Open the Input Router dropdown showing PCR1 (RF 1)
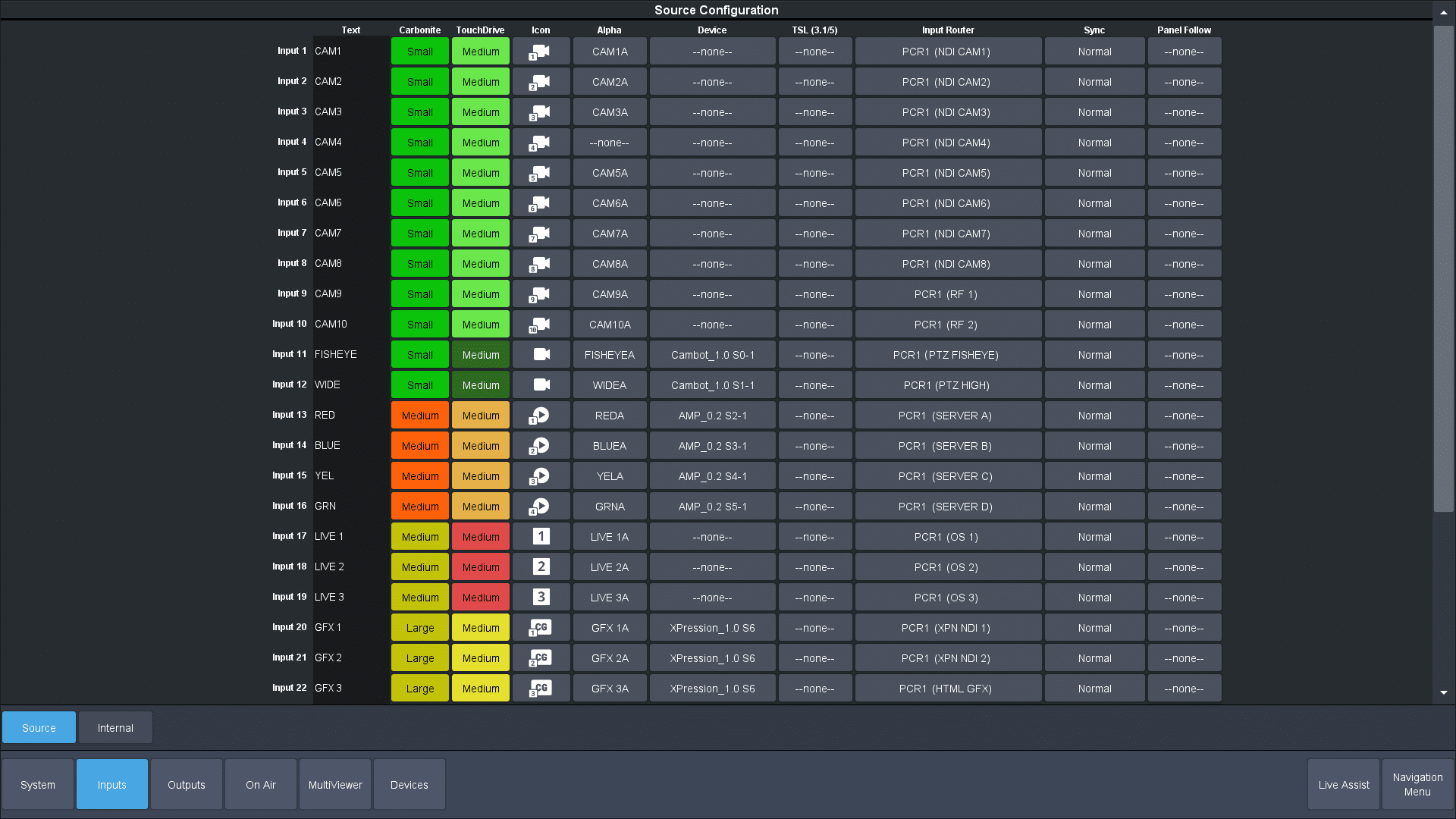Image resolution: width=1456 pixels, height=819 pixels. 948,294
